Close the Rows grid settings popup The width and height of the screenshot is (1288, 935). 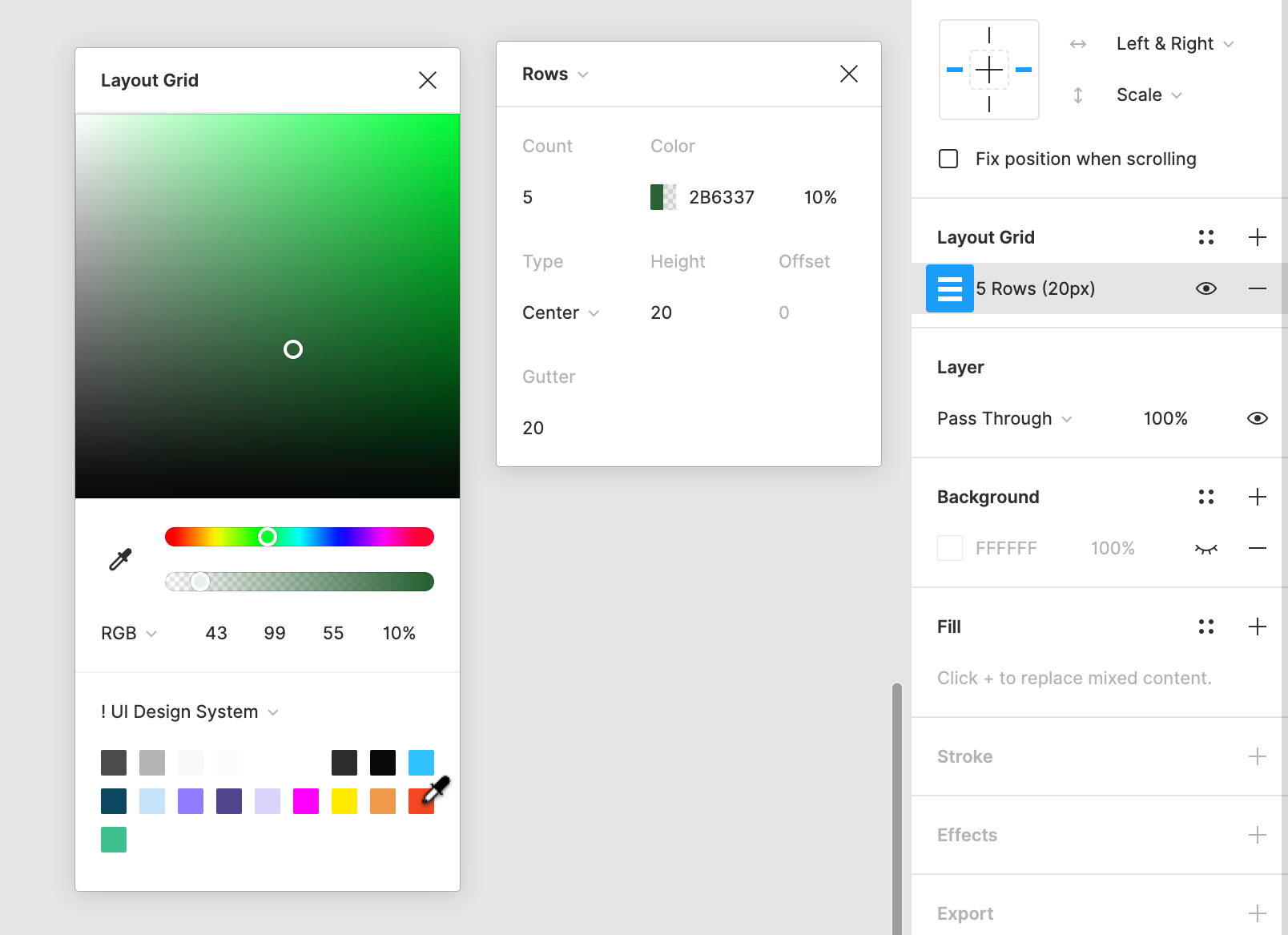coord(849,74)
